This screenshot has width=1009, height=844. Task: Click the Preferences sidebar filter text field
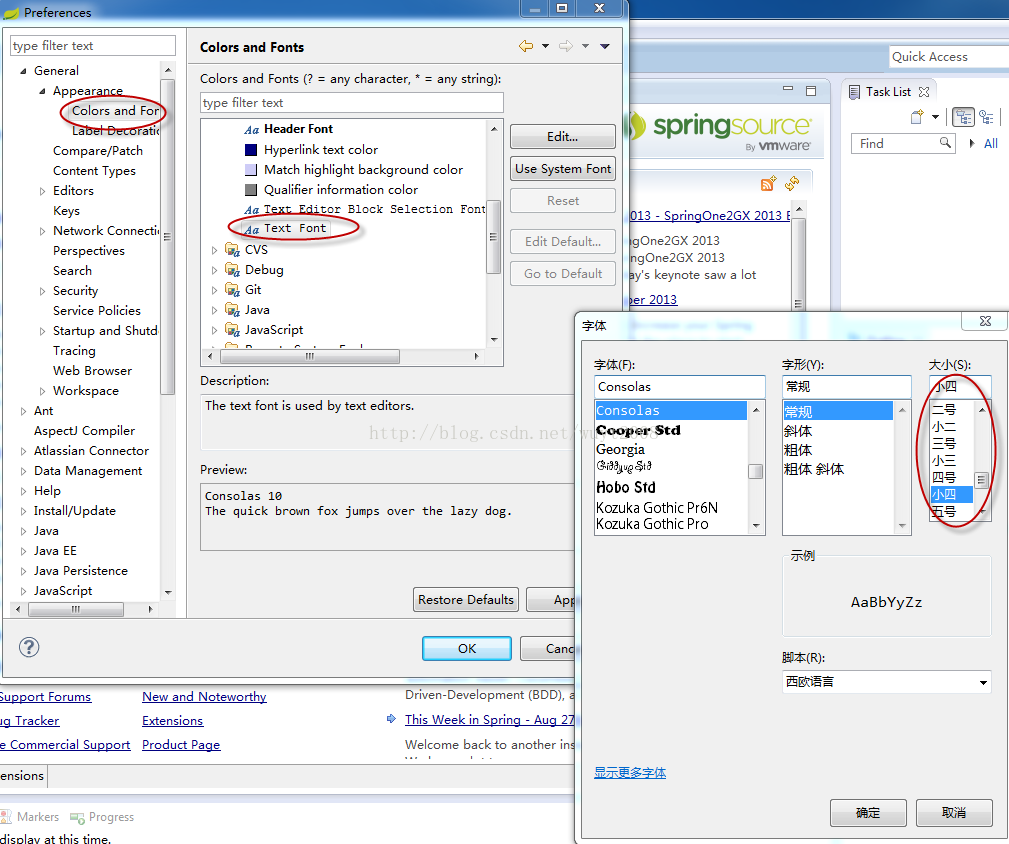[93, 46]
